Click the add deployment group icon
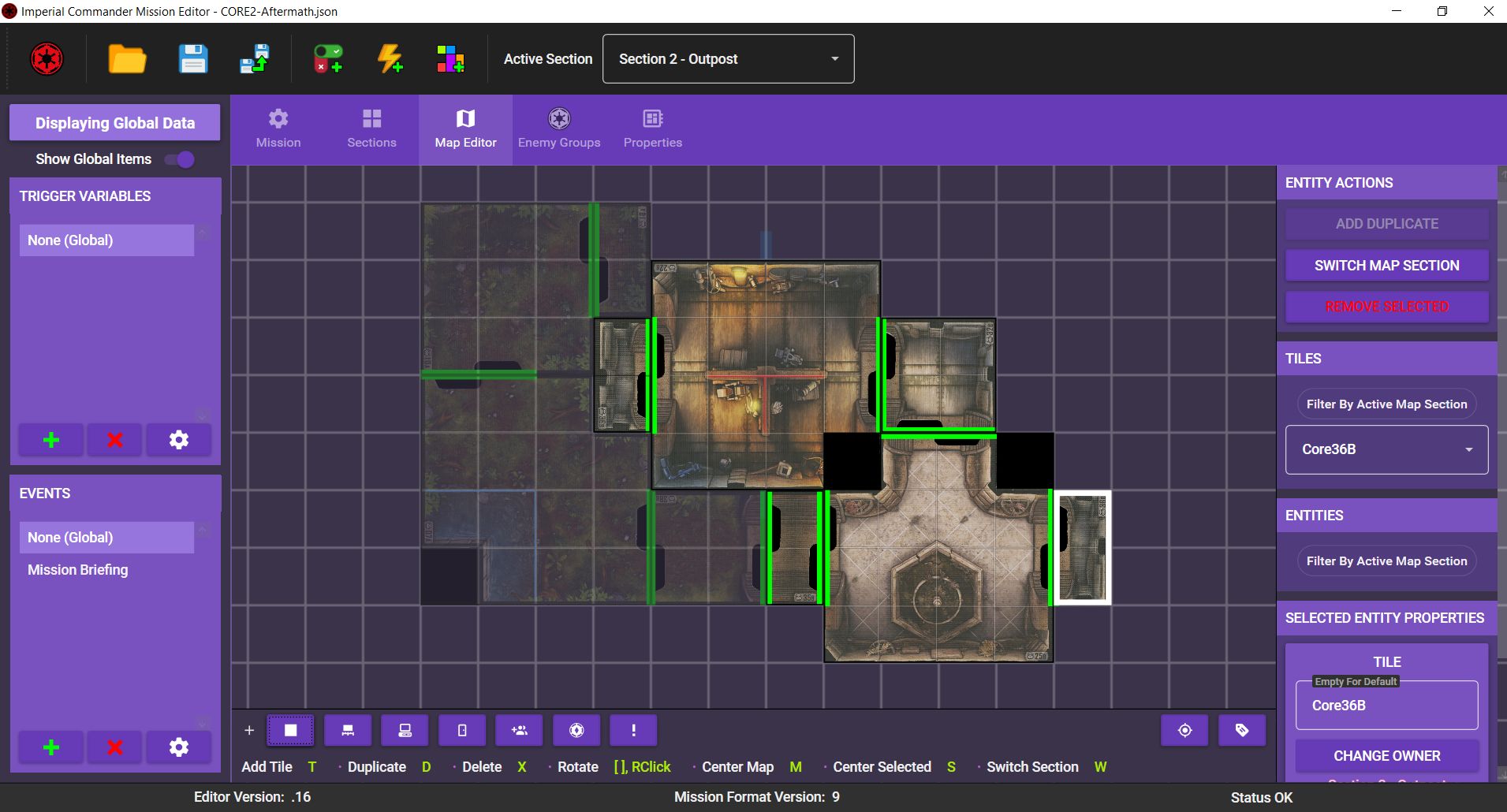Image resolution: width=1507 pixels, height=812 pixels. click(x=519, y=730)
